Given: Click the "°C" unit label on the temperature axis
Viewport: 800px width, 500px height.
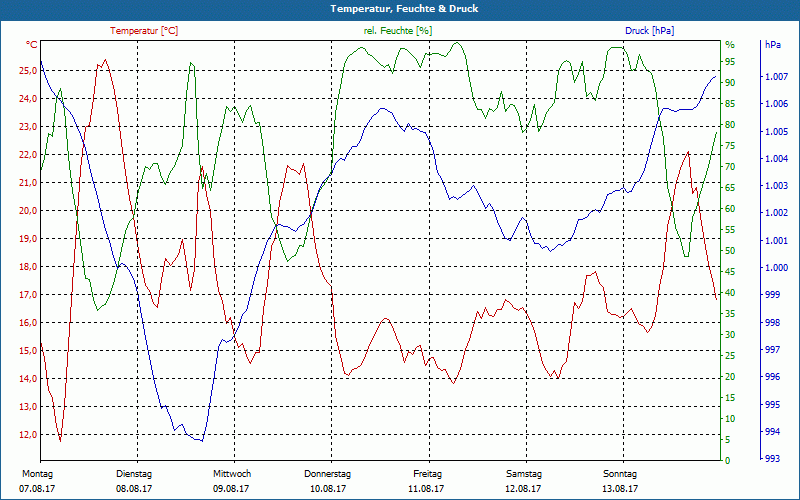Looking at the screenshot, I should tap(32, 45).
